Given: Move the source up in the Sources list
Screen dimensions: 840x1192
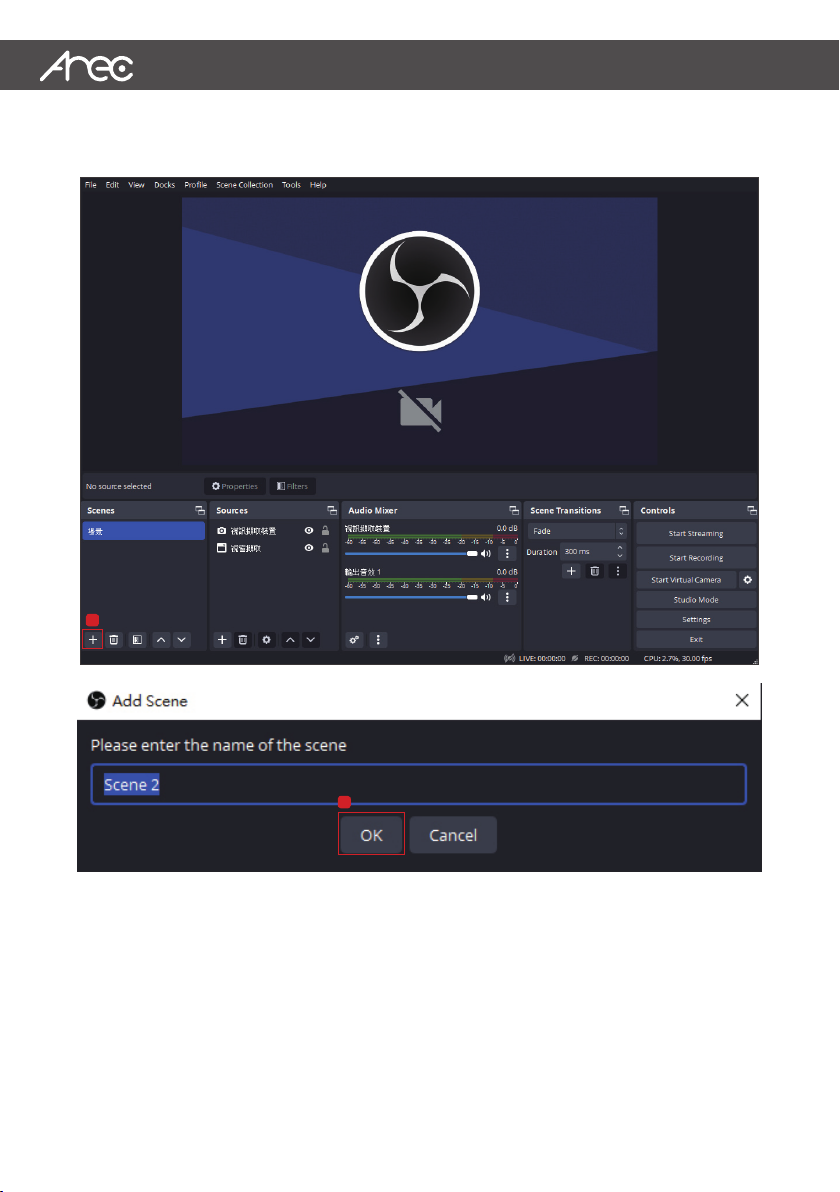Looking at the screenshot, I should pyautogui.click(x=290, y=640).
